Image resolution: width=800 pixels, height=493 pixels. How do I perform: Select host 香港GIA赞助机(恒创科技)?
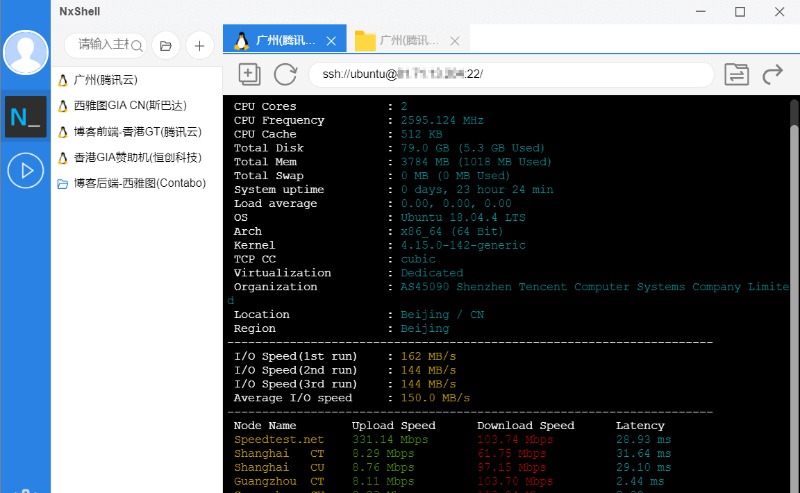(x=137, y=158)
